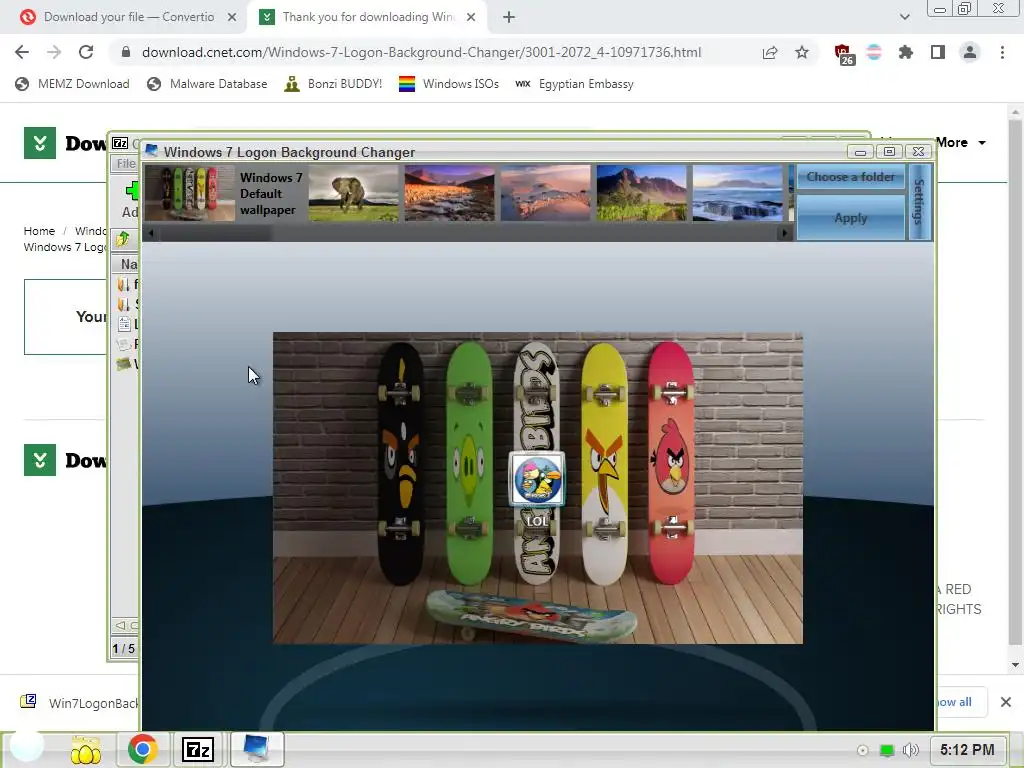The height and width of the screenshot is (768, 1024).
Task: Open the ad blocker extension showing 26
Action: (x=844, y=54)
